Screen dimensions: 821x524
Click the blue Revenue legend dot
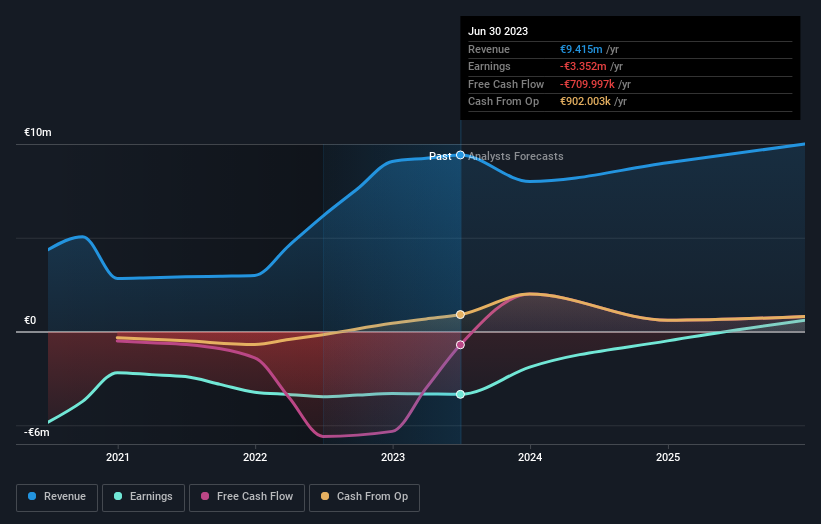(x=32, y=496)
